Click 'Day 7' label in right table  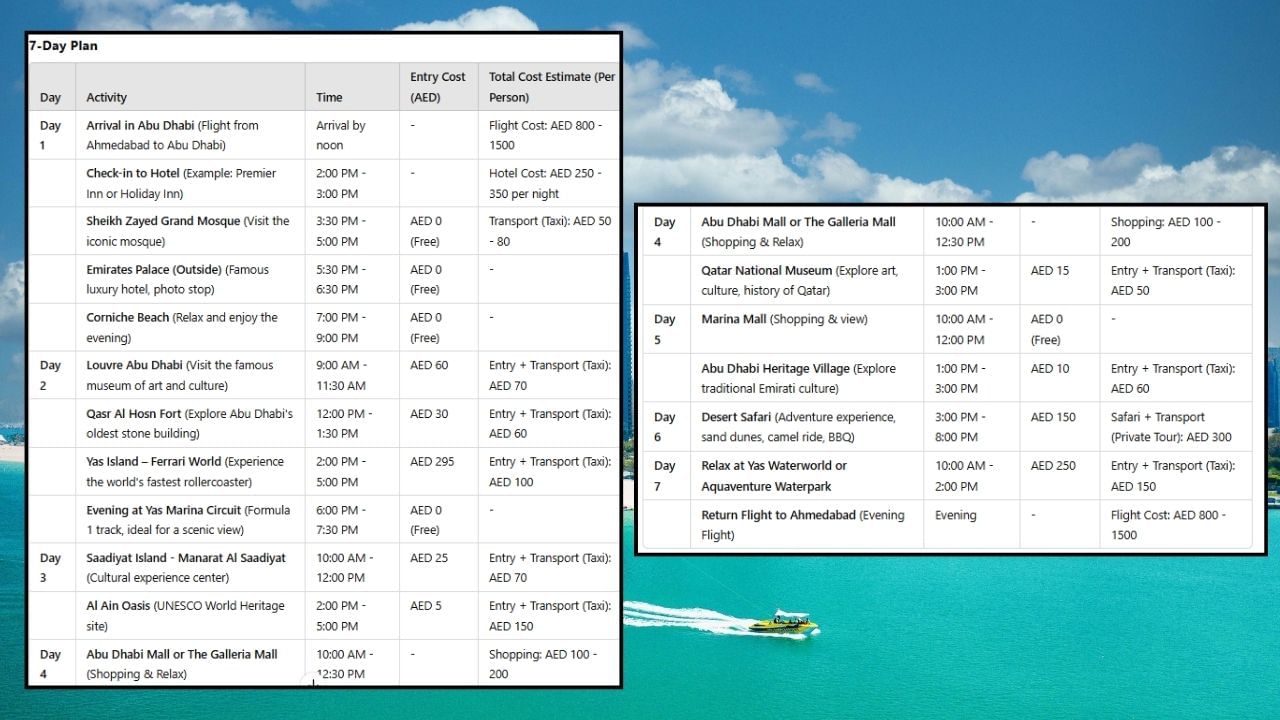pos(665,475)
